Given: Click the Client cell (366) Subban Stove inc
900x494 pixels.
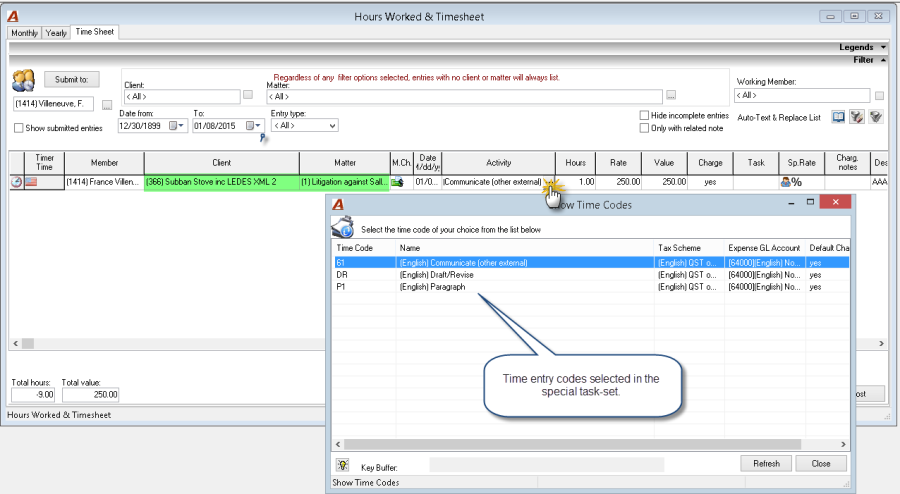Looking at the screenshot, I should [222, 182].
